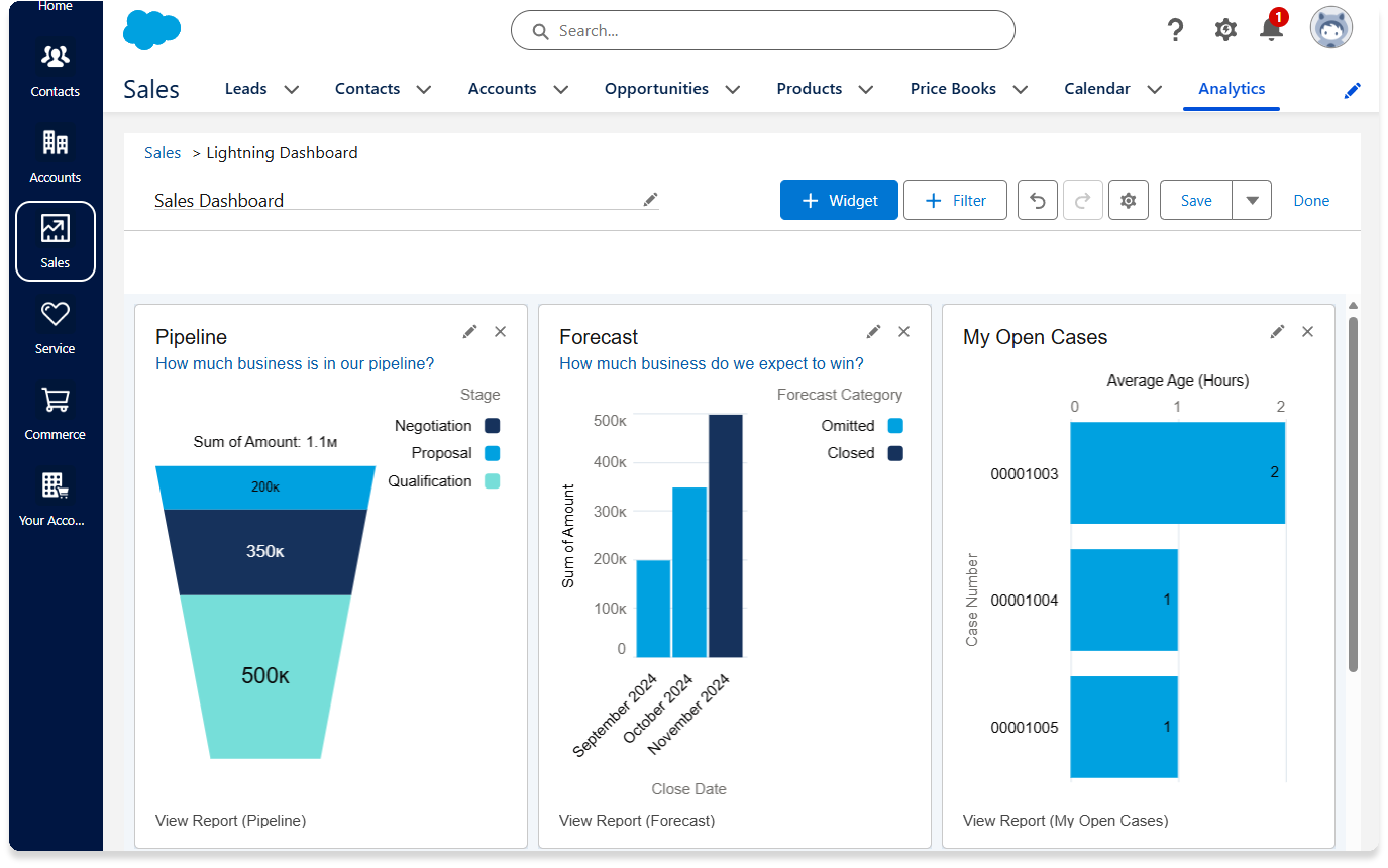
Task: Click the search magnifier icon
Action: click(540, 31)
